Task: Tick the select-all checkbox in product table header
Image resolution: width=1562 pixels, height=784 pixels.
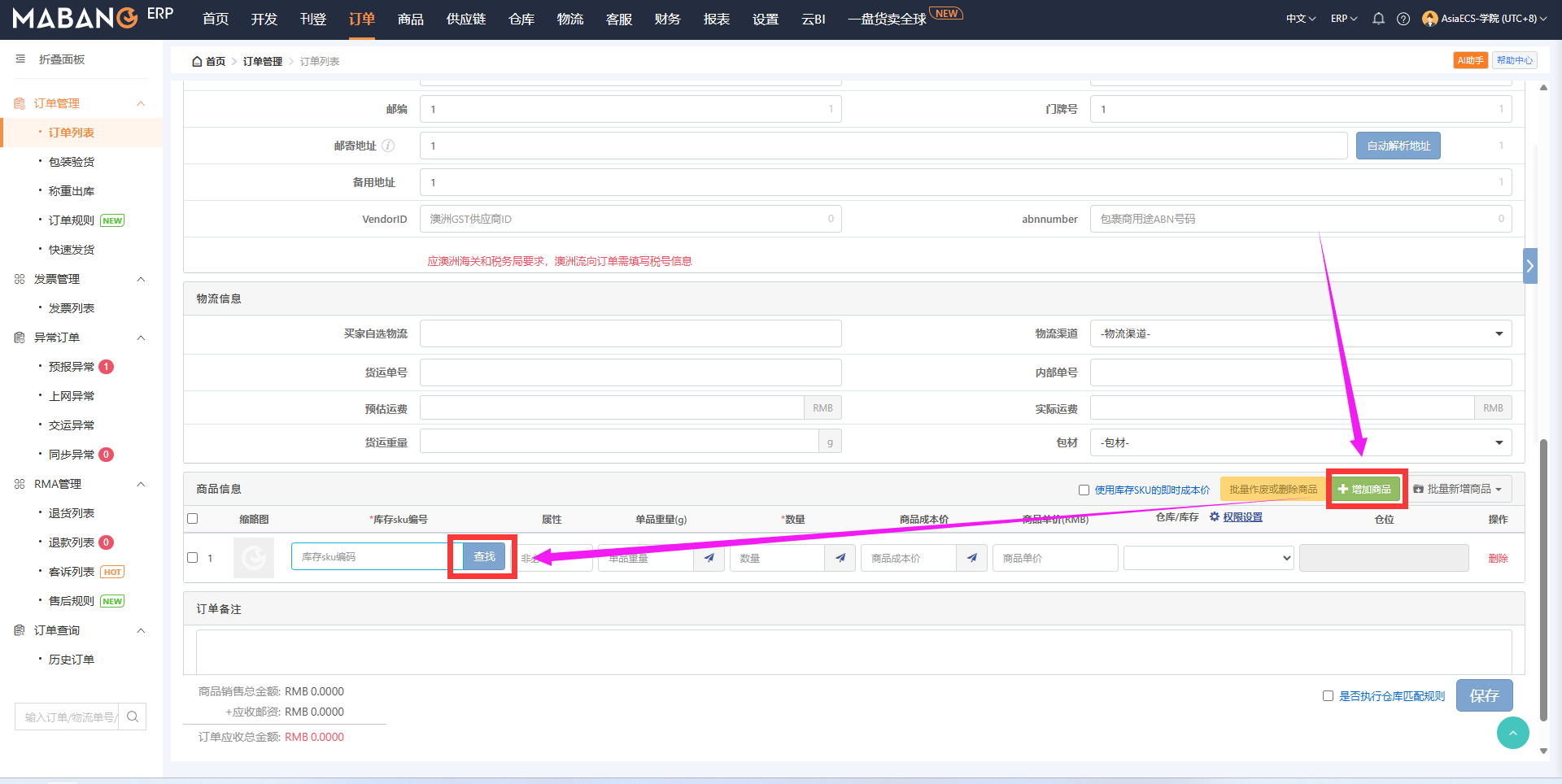Action: [193, 519]
